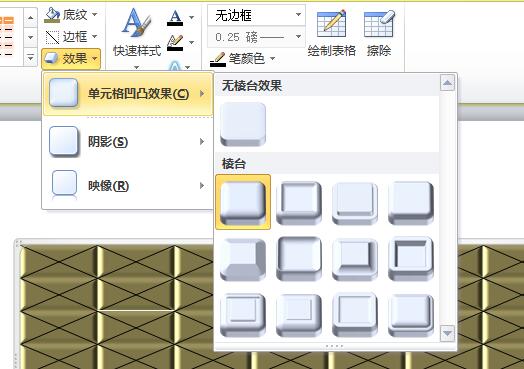Click the text outline pen icon

[175, 42]
